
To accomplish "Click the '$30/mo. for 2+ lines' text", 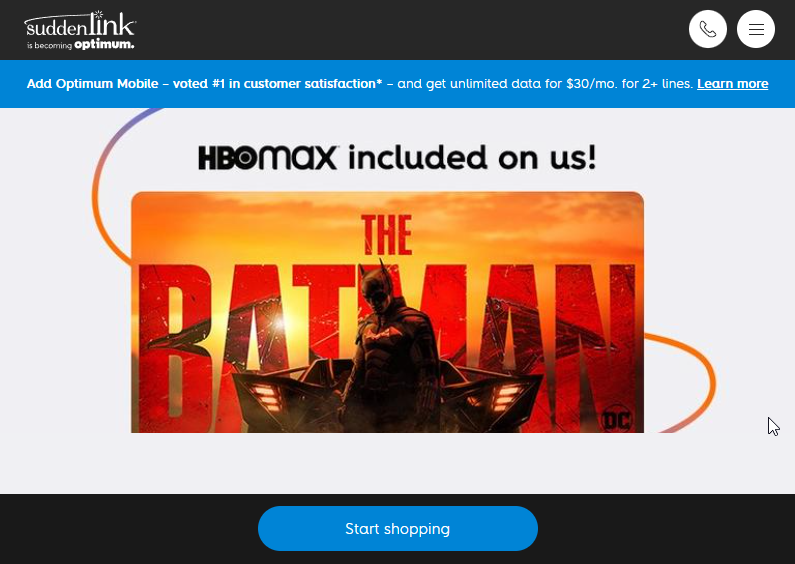I will pos(629,84).
